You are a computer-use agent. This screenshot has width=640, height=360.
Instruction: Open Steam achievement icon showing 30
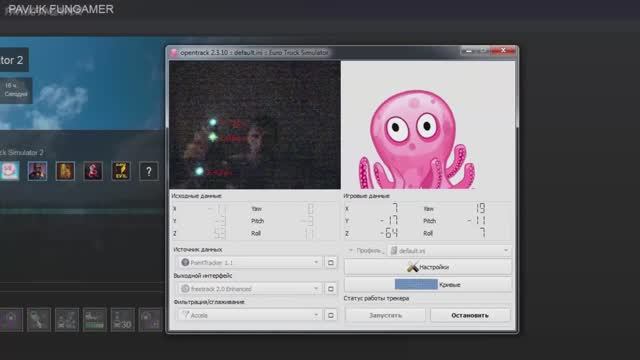[x=122, y=320]
